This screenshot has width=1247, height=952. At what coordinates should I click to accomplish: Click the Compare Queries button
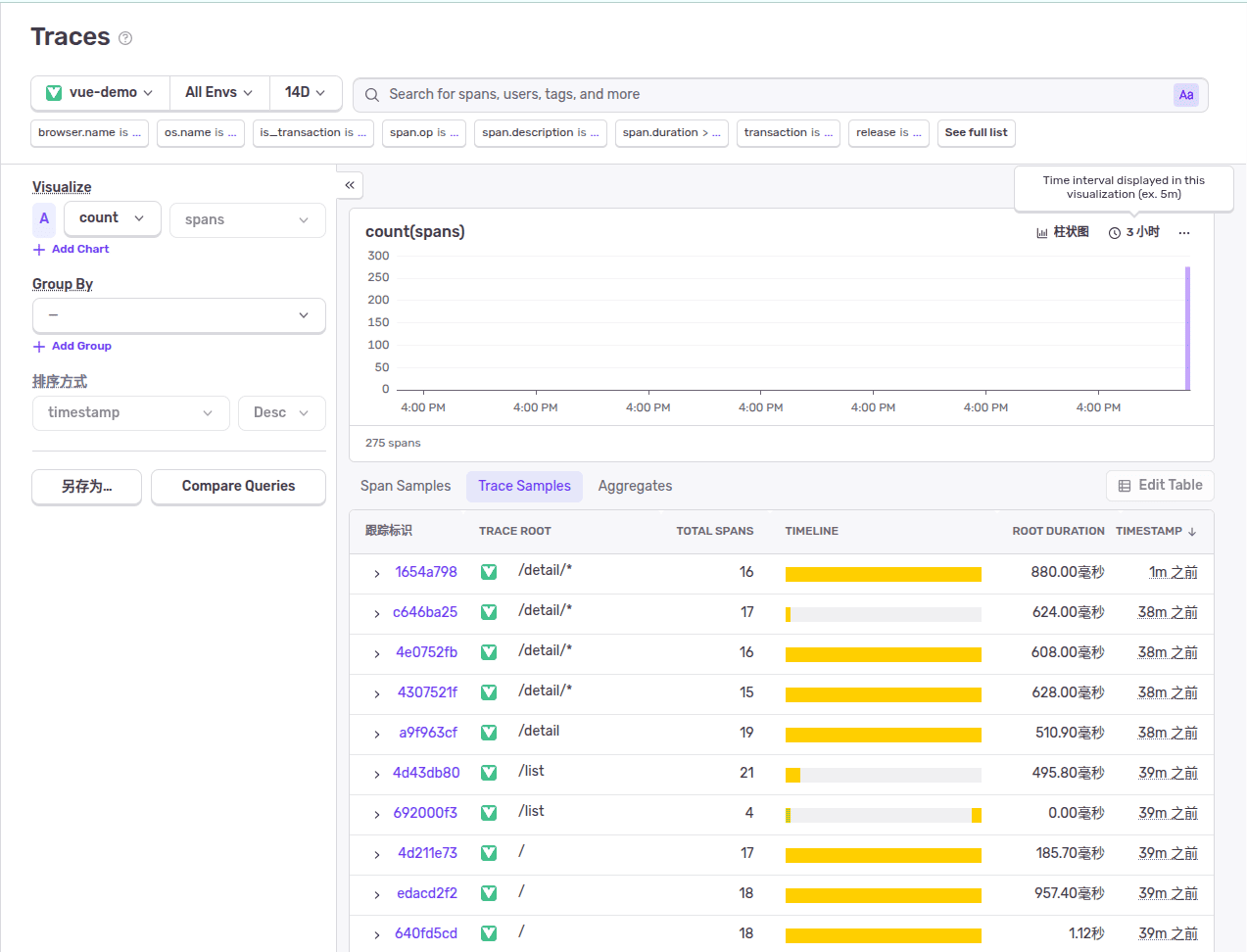pos(238,487)
